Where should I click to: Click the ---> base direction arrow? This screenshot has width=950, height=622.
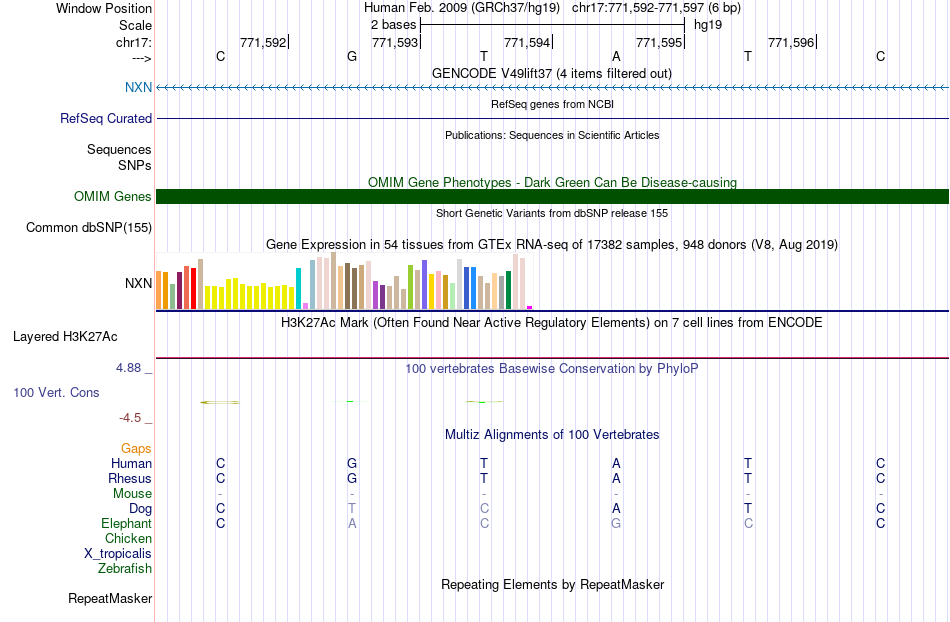click(141, 58)
